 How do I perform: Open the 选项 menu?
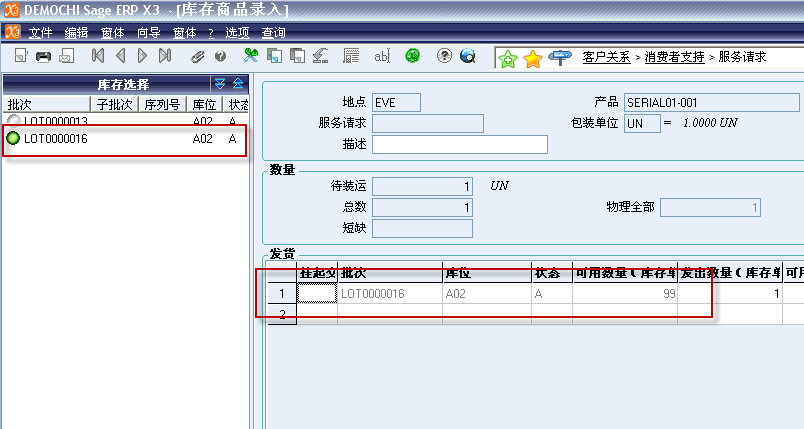(237, 33)
